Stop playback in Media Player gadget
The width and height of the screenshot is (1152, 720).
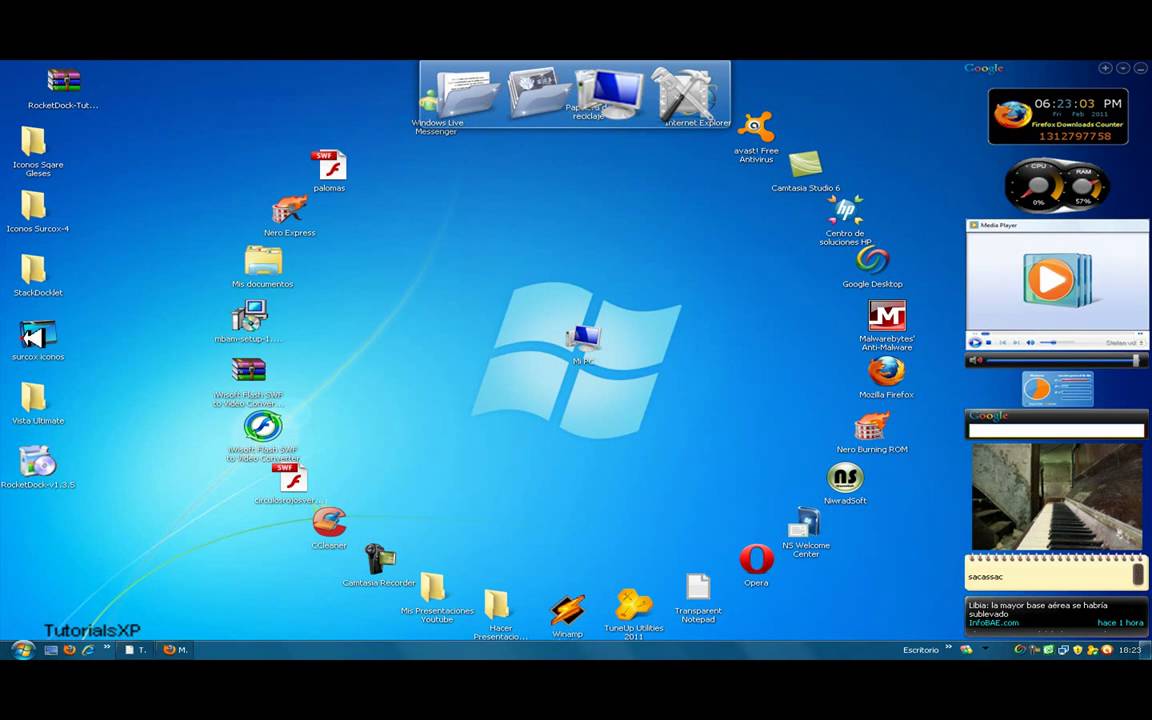[x=989, y=342]
